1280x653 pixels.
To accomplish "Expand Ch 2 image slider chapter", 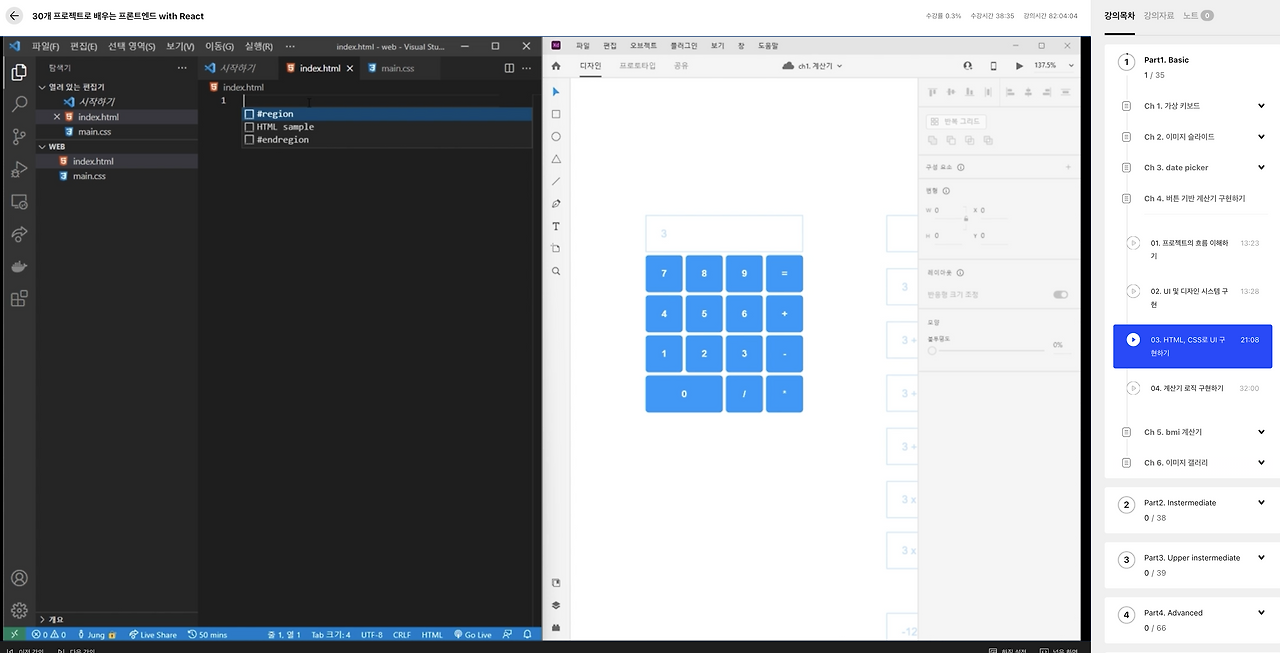I will coord(1260,137).
